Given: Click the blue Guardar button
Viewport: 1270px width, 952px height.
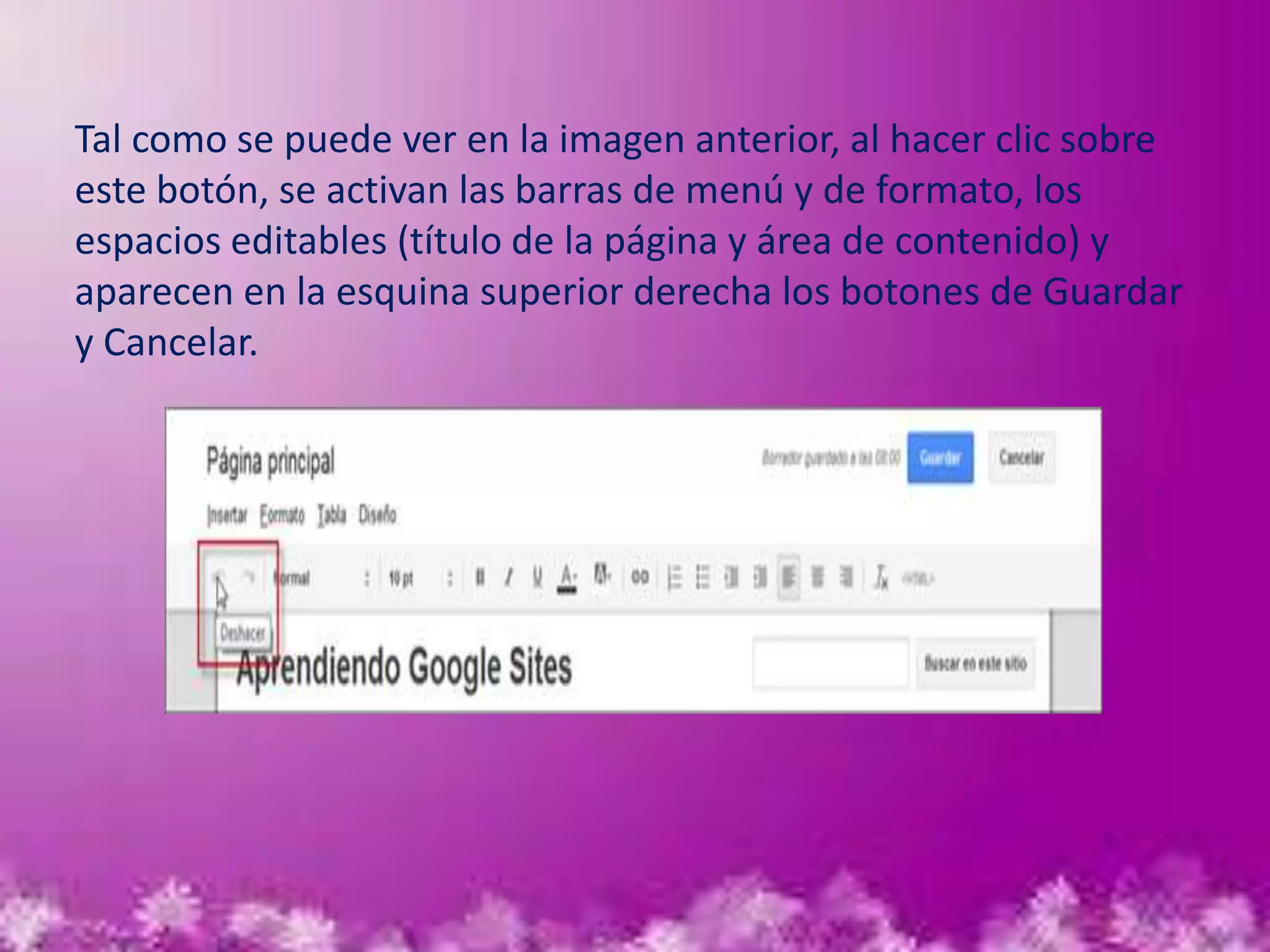Looking at the screenshot, I should click(x=940, y=457).
